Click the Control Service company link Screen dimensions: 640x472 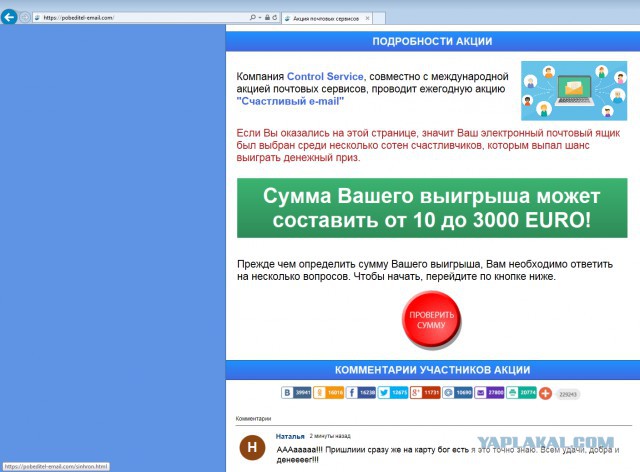coord(325,76)
